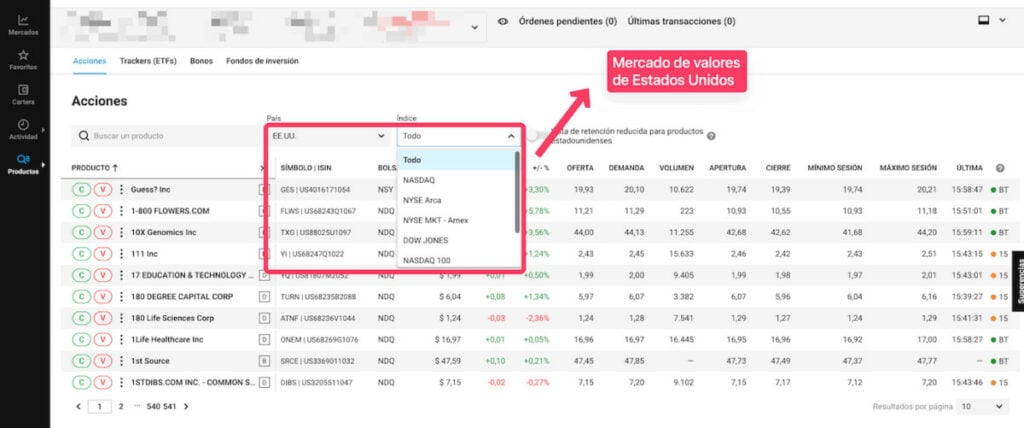This screenshot has width=1024, height=428.
Task: Open more options for 10X Genomics Inc
Action: (121, 233)
